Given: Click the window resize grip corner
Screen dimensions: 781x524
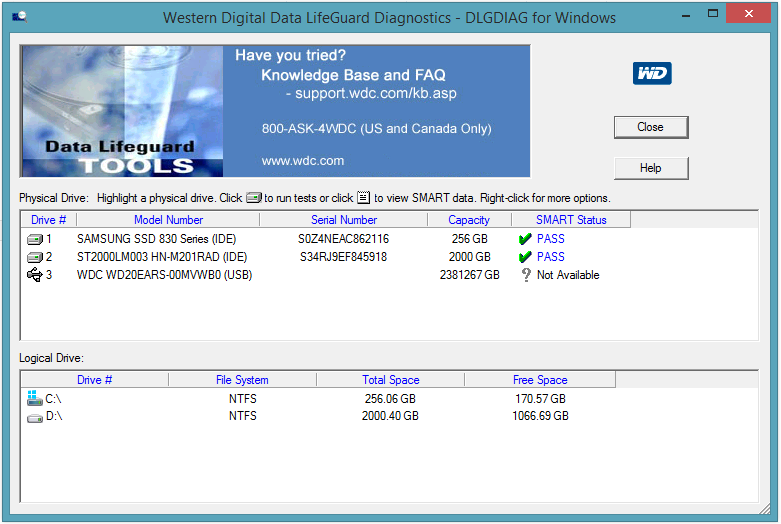Looking at the screenshot, I should 765,509.
